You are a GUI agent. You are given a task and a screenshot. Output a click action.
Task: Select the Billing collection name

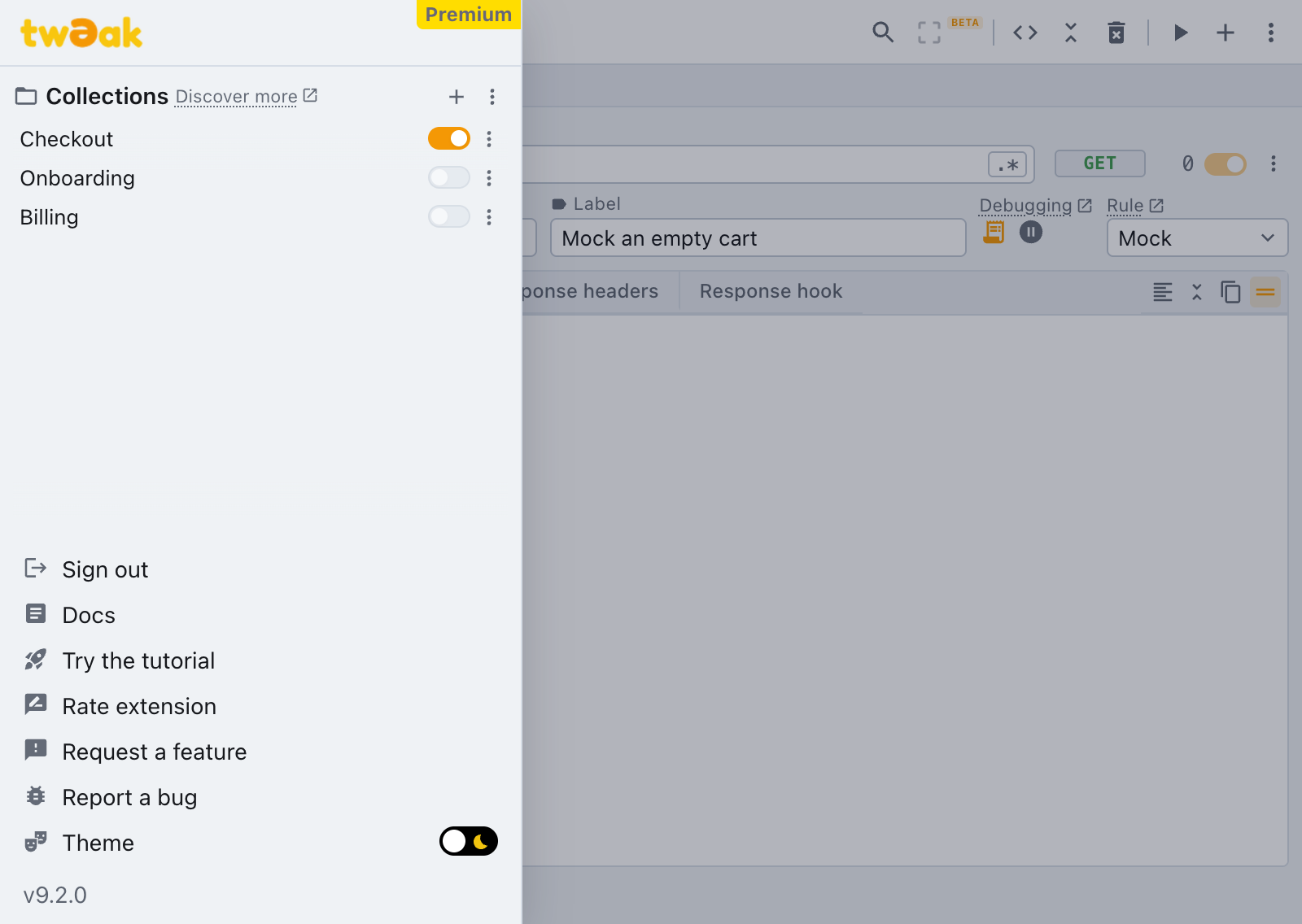click(x=49, y=217)
